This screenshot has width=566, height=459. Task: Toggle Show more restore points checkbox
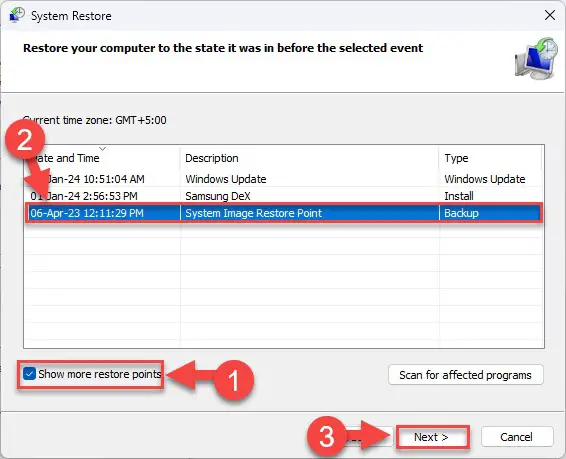pyautogui.click(x=29, y=373)
